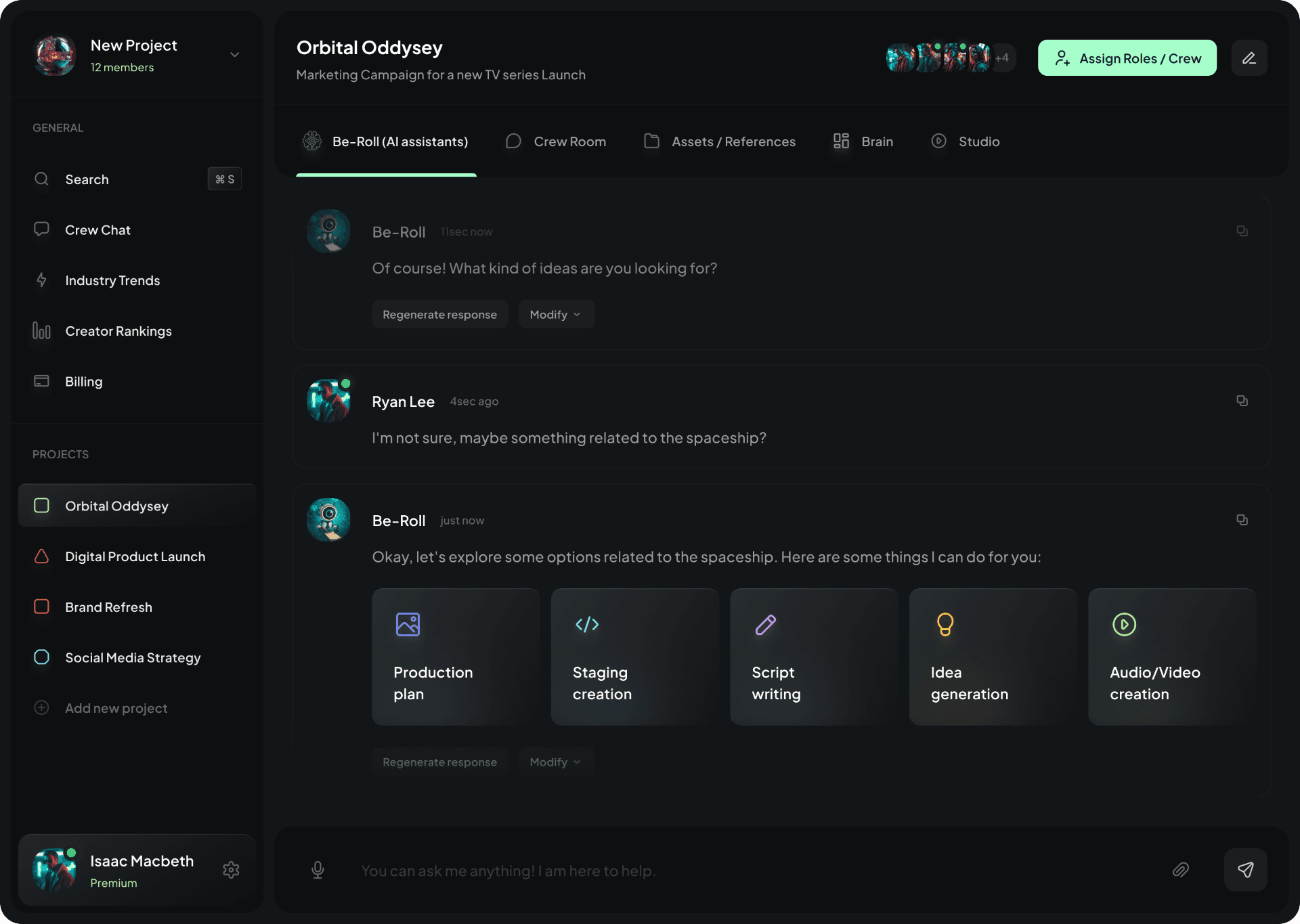Open the Modify dropdown under Be-Roll's reply

(x=555, y=313)
